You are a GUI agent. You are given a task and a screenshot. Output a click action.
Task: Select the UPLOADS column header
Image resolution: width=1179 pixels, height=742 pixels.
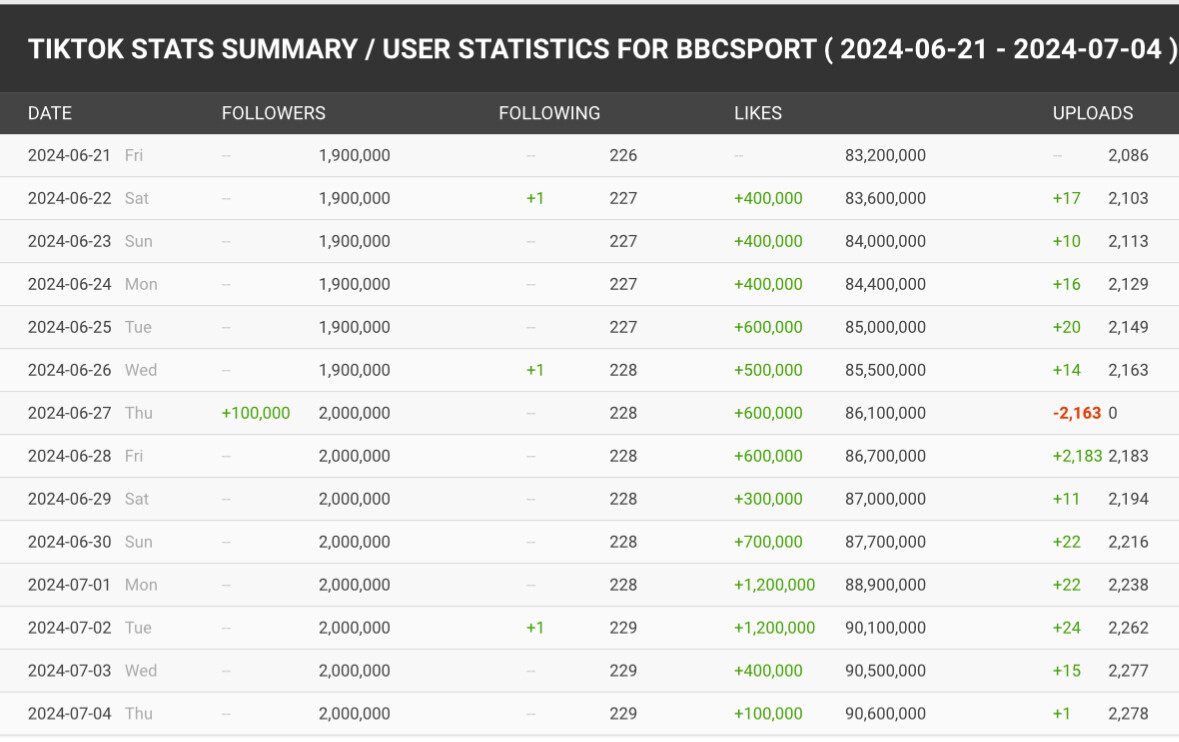pos(1093,113)
